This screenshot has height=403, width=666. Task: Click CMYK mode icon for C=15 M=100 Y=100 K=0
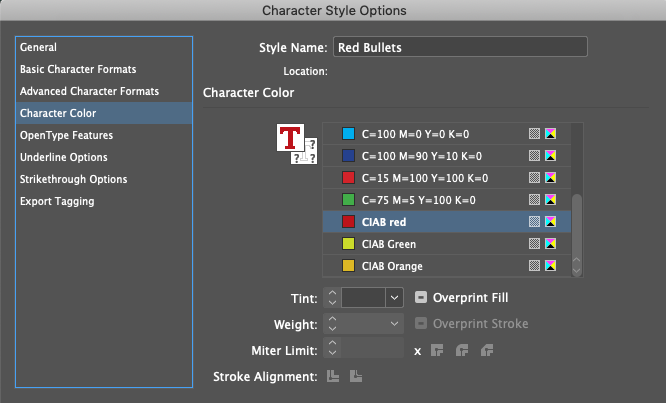point(550,178)
